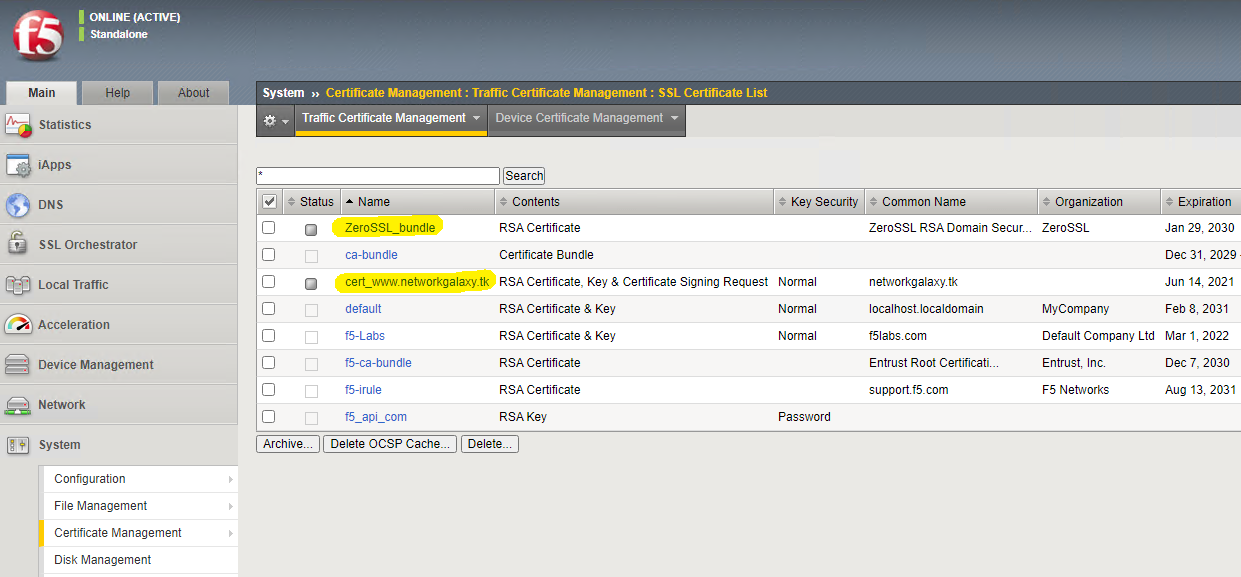Open the cert_www.networkgalaxy.tk certificate link
The width and height of the screenshot is (1241, 577).
(417, 282)
